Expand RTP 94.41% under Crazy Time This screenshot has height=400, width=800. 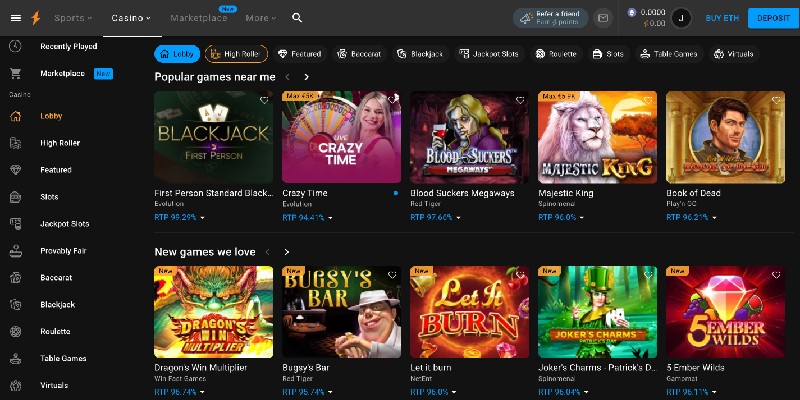[307, 217]
